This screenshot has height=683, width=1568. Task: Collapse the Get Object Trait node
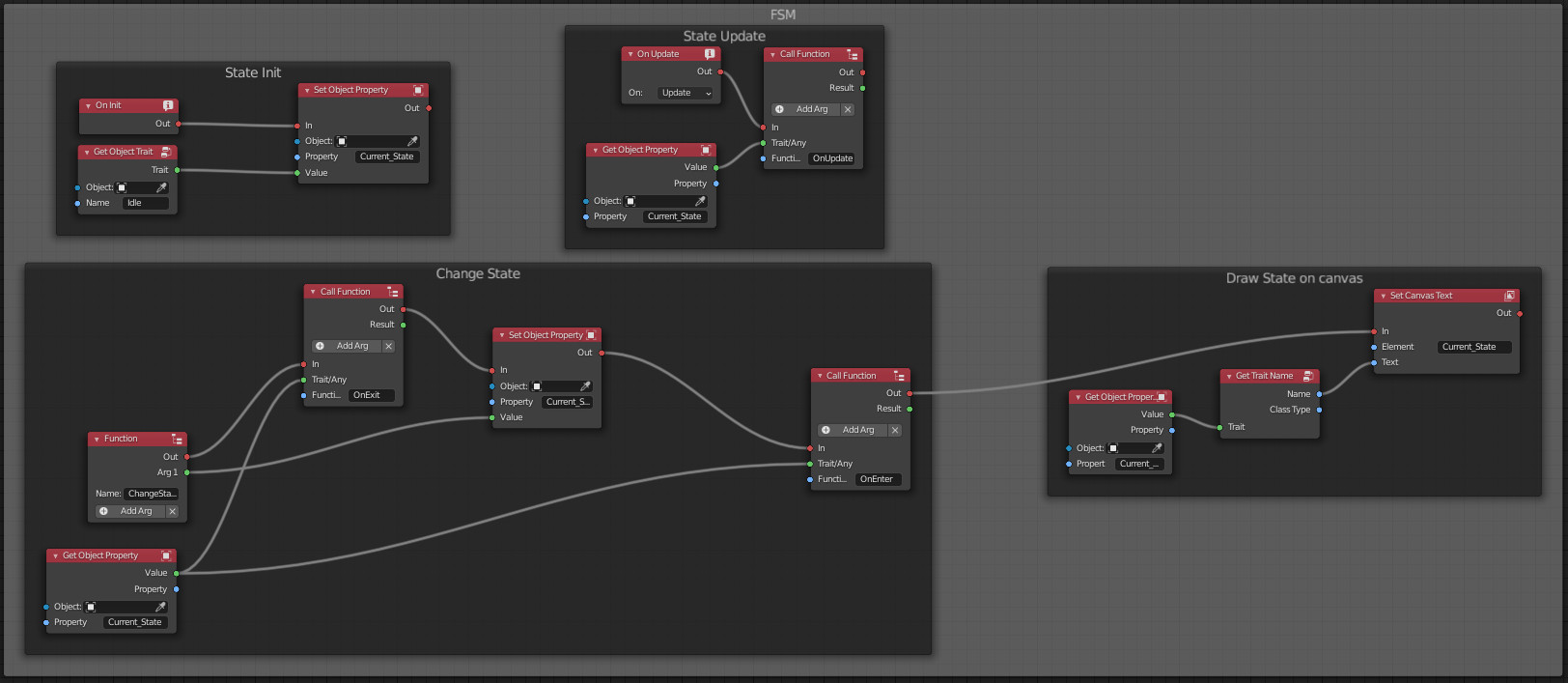click(86, 153)
